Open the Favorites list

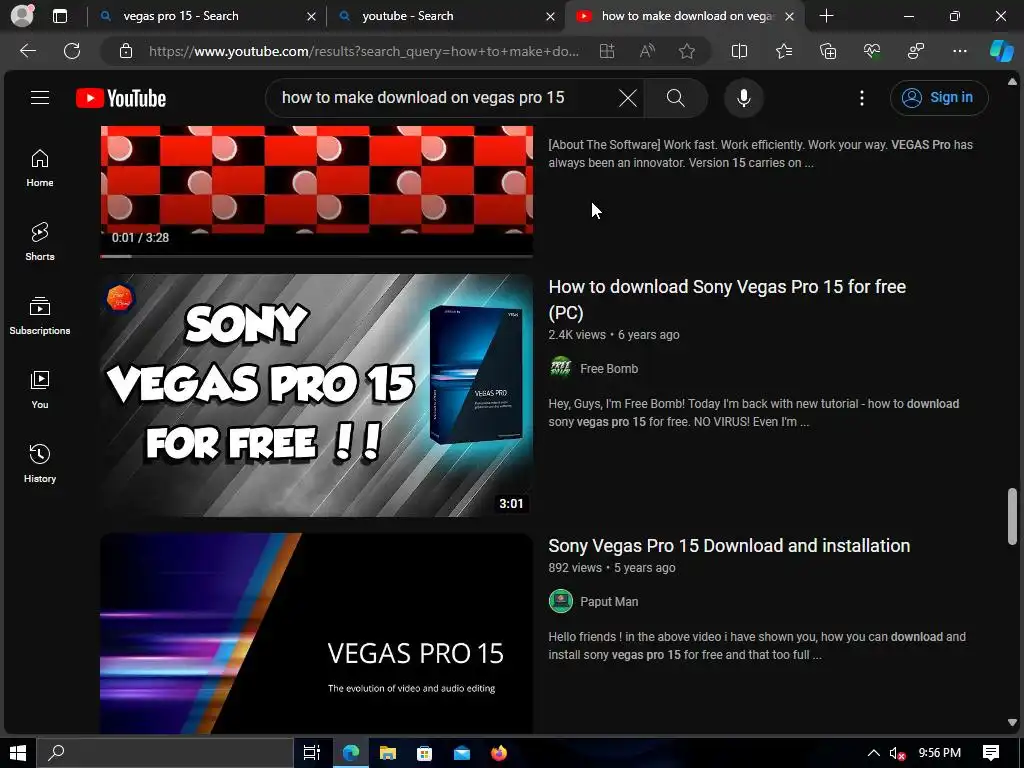point(784,51)
